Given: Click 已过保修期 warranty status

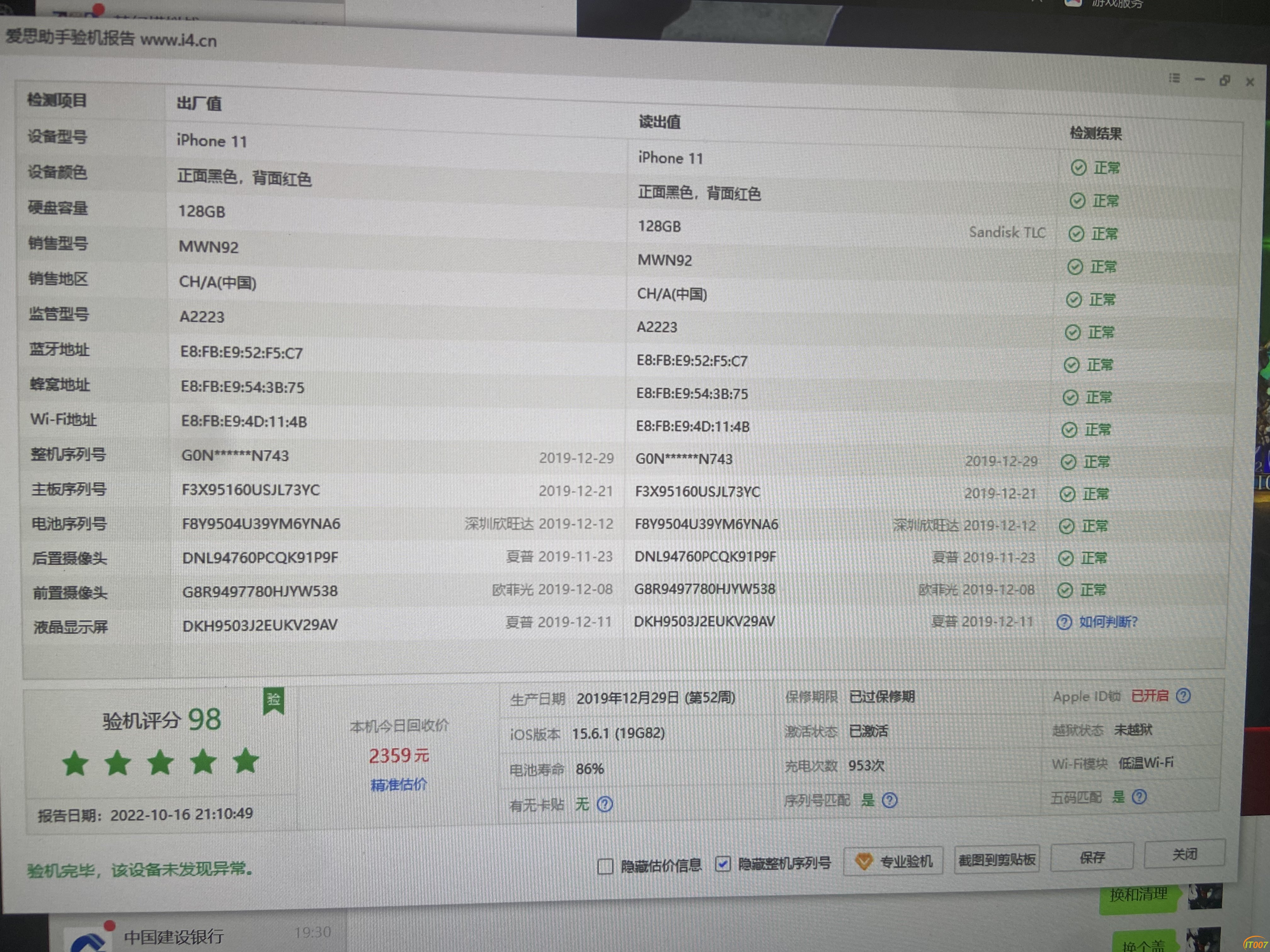Looking at the screenshot, I should (882, 697).
